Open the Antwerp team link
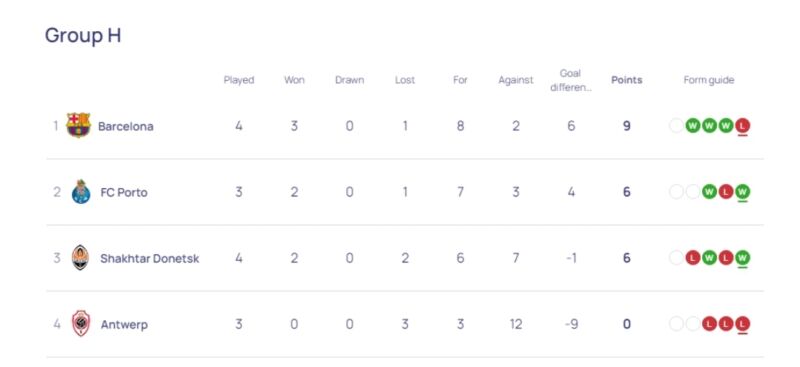Screen dimensions: 800x367 pyautogui.click(x=124, y=325)
